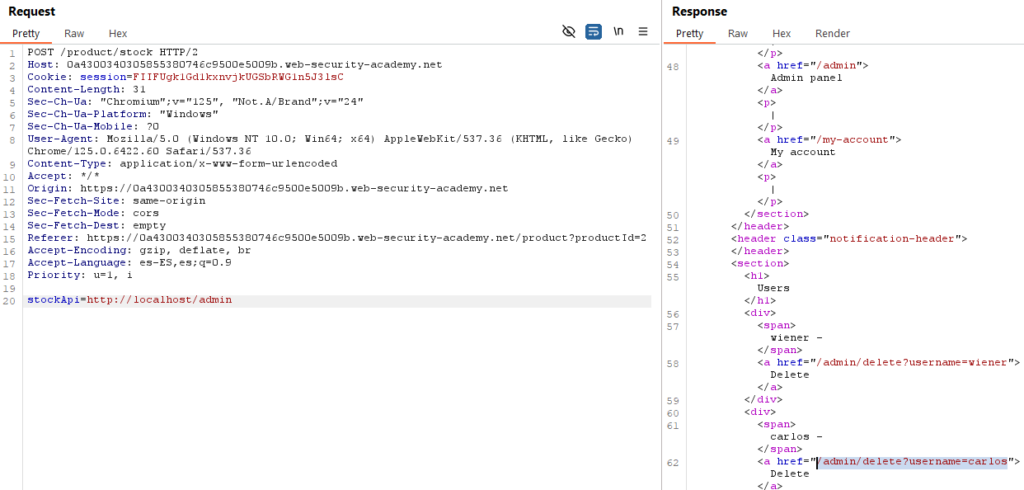Switch to the Request Raw tab

[x=74, y=33]
